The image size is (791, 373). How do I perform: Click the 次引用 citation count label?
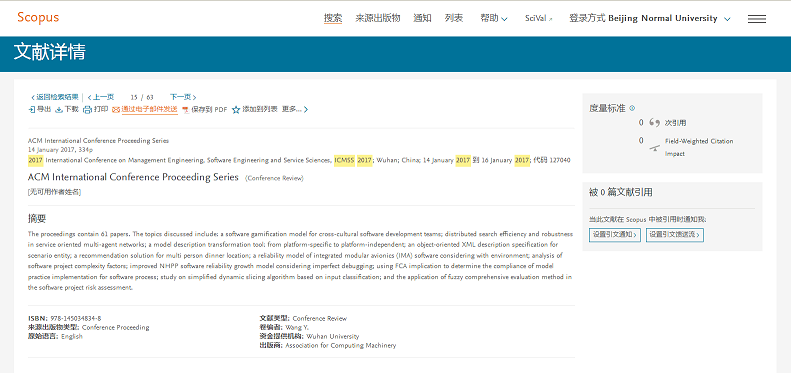click(675, 123)
